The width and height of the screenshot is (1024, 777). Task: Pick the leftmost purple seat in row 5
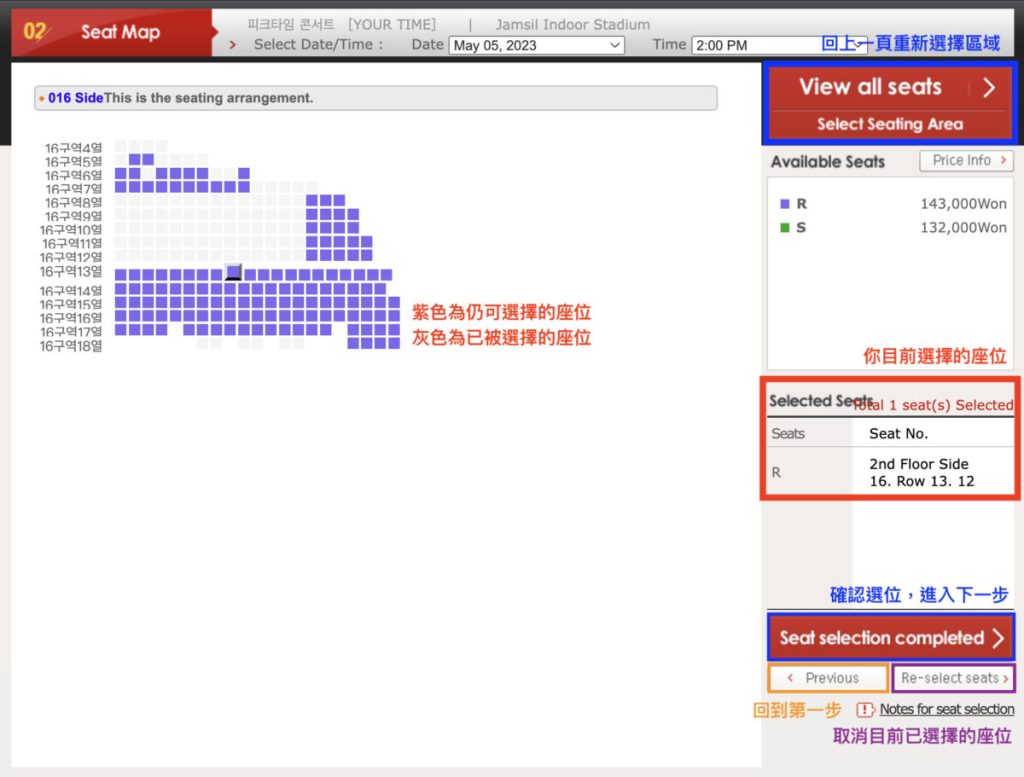[134, 160]
